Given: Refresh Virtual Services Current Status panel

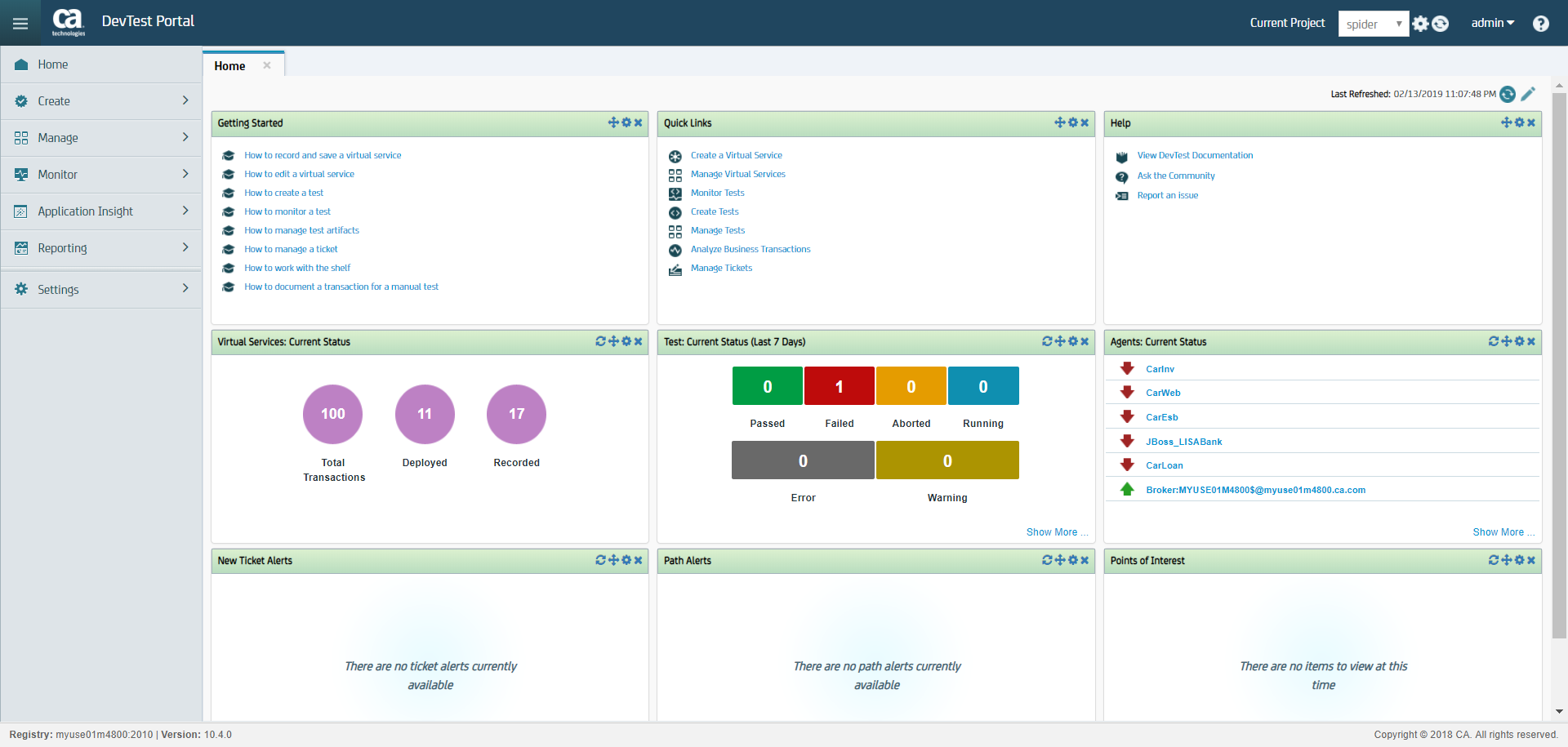Looking at the screenshot, I should [601, 341].
